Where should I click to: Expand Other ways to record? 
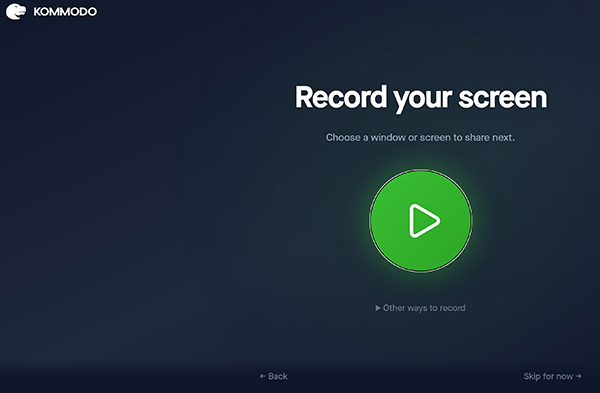420,308
